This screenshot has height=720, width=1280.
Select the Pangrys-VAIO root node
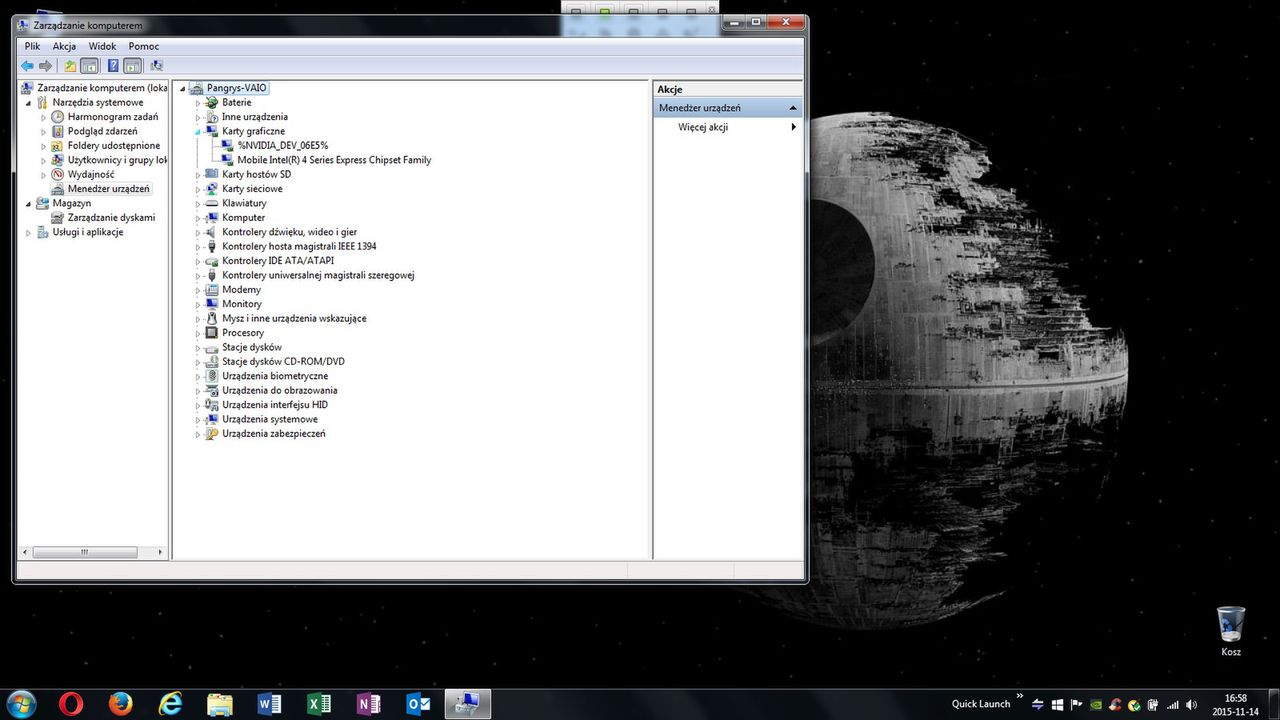tap(237, 88)
